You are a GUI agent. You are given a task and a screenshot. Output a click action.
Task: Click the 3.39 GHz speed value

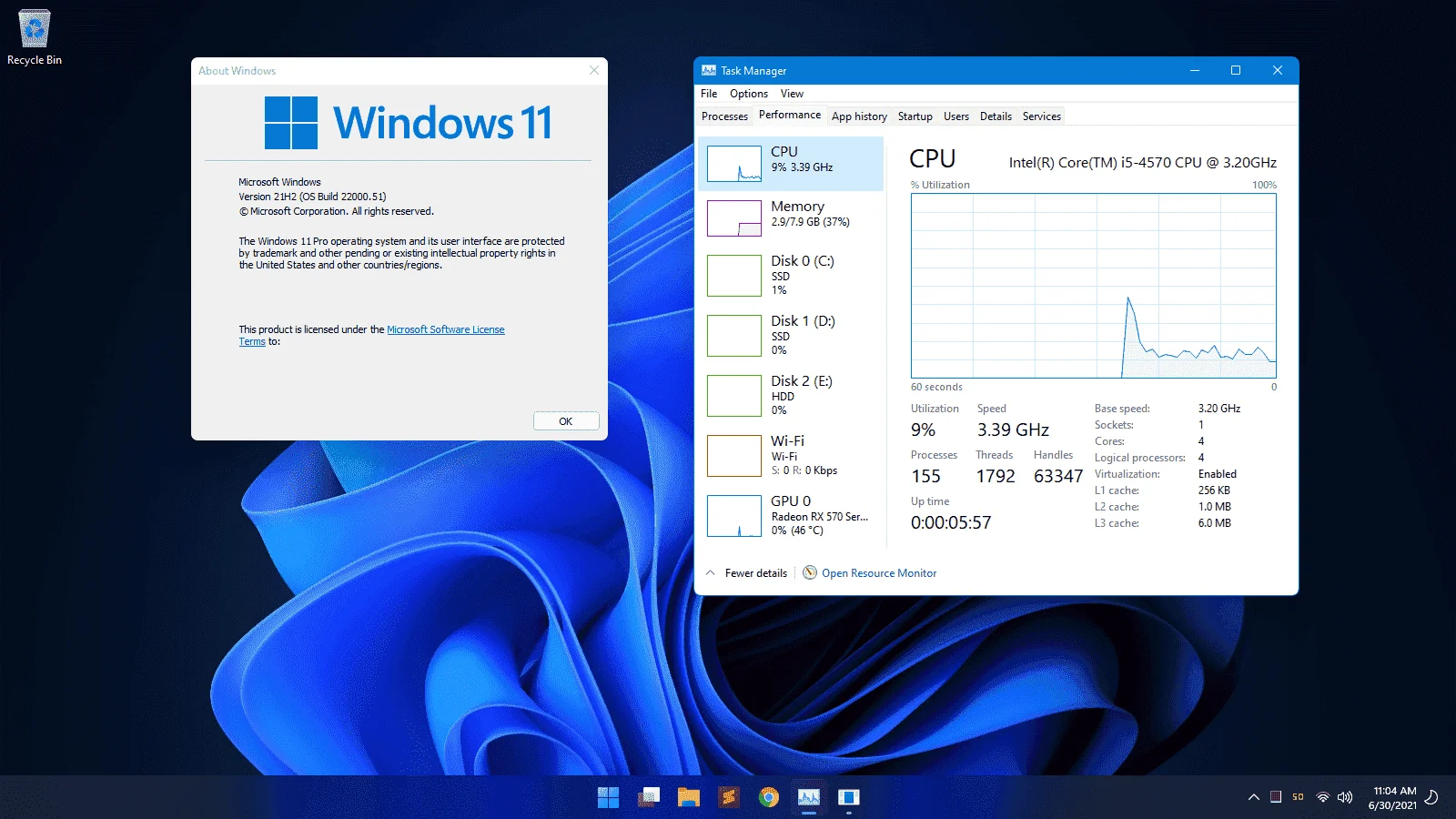click(1014, 430)
